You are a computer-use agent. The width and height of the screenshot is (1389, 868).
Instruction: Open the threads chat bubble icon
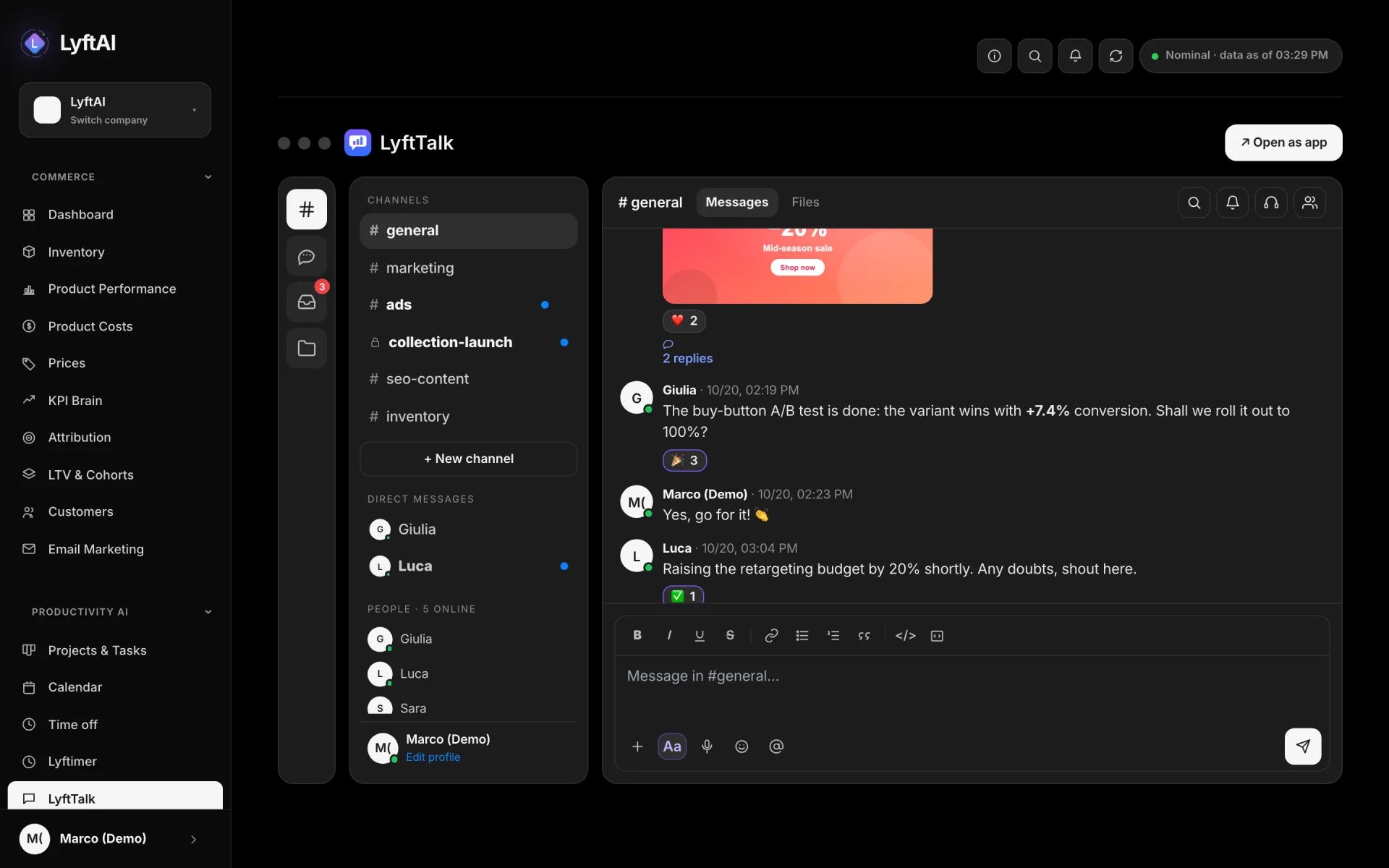coord(307,256)
